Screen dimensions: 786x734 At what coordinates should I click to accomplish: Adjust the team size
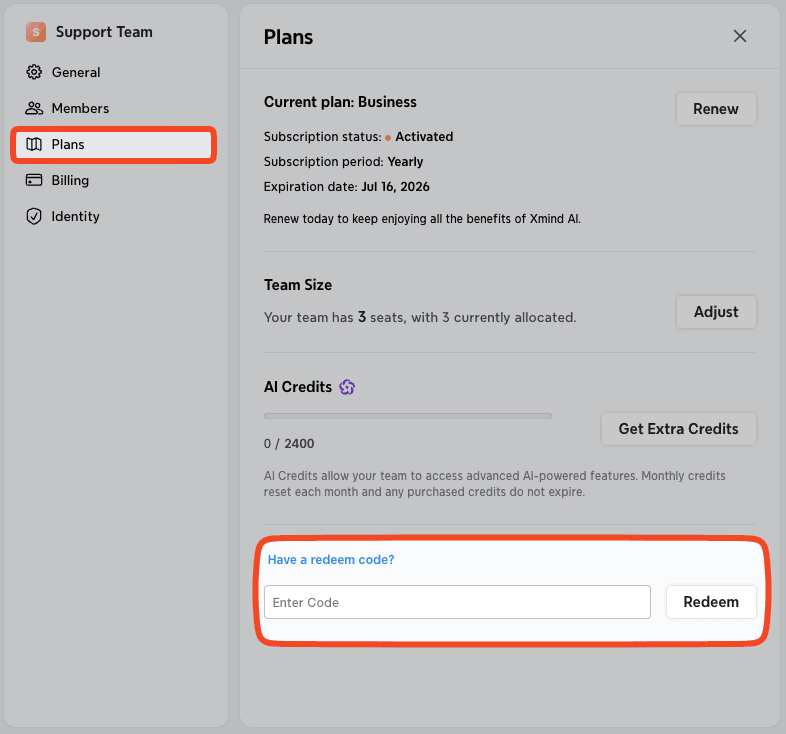coord(716,312)
